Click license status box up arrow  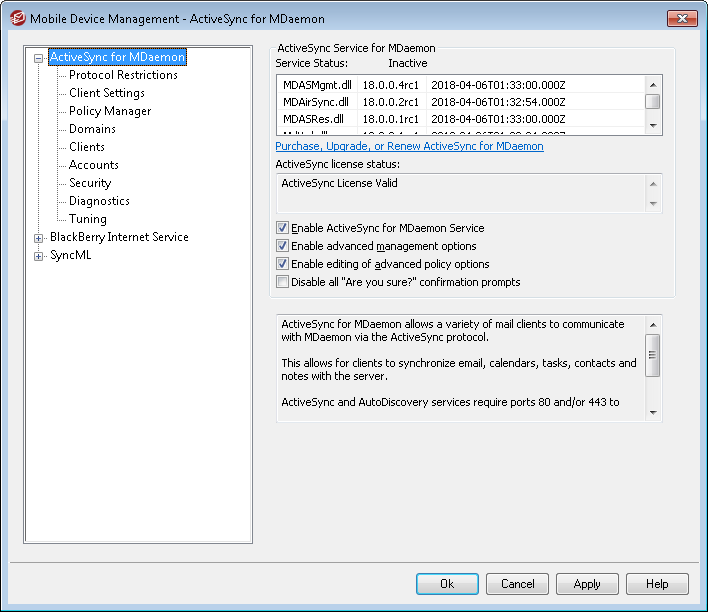pos(653,184)
